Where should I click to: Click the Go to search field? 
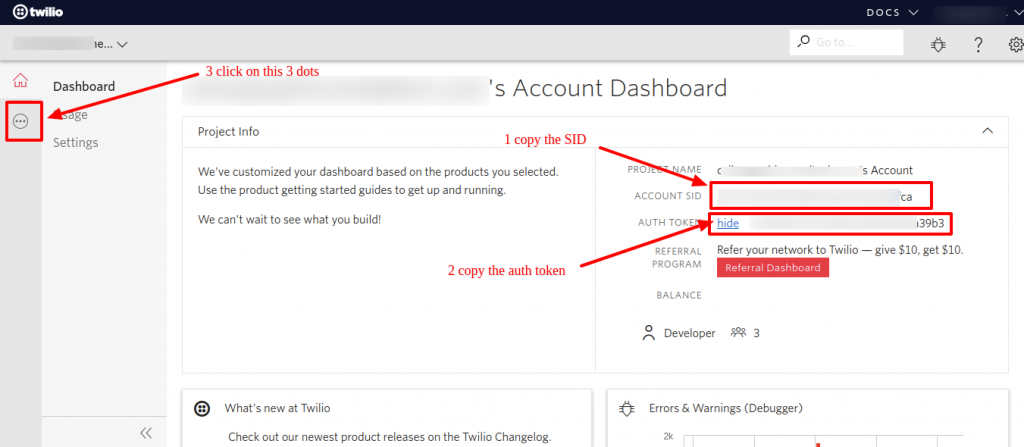(846, 42)
